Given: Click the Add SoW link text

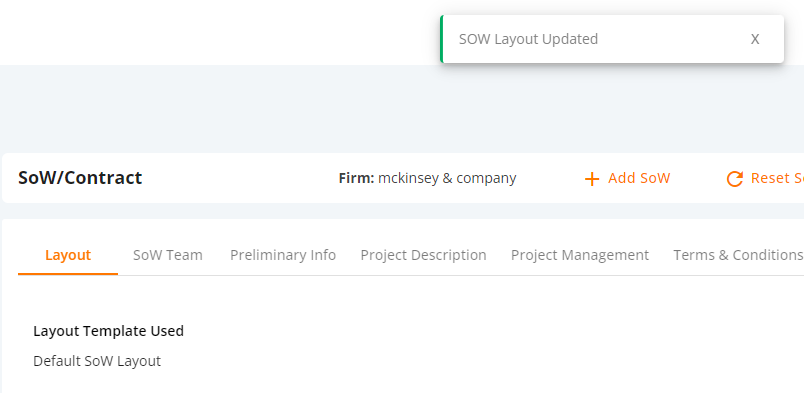Looking at the screenshot, I should [x=639, y=178].
